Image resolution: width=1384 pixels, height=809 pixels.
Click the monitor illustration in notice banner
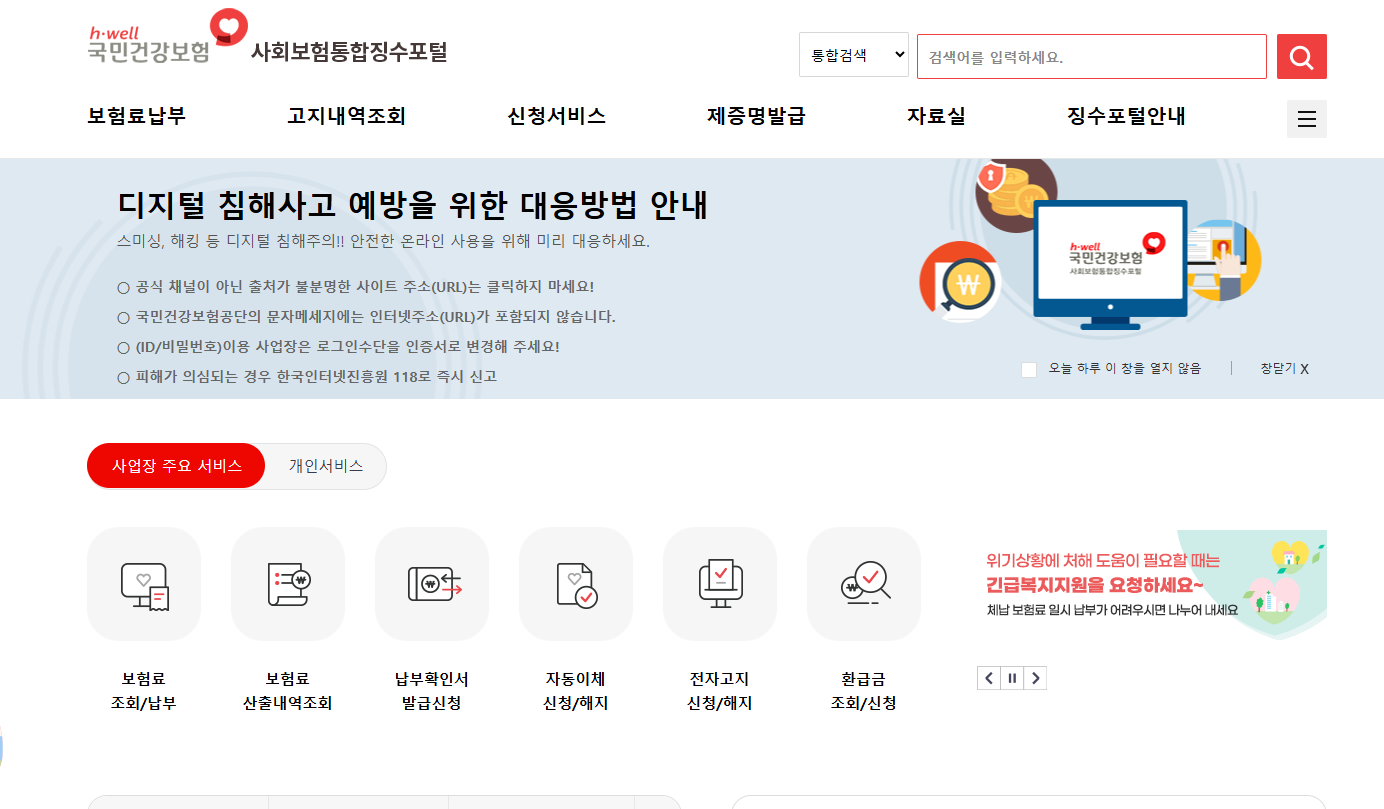tap(1110, 264)
